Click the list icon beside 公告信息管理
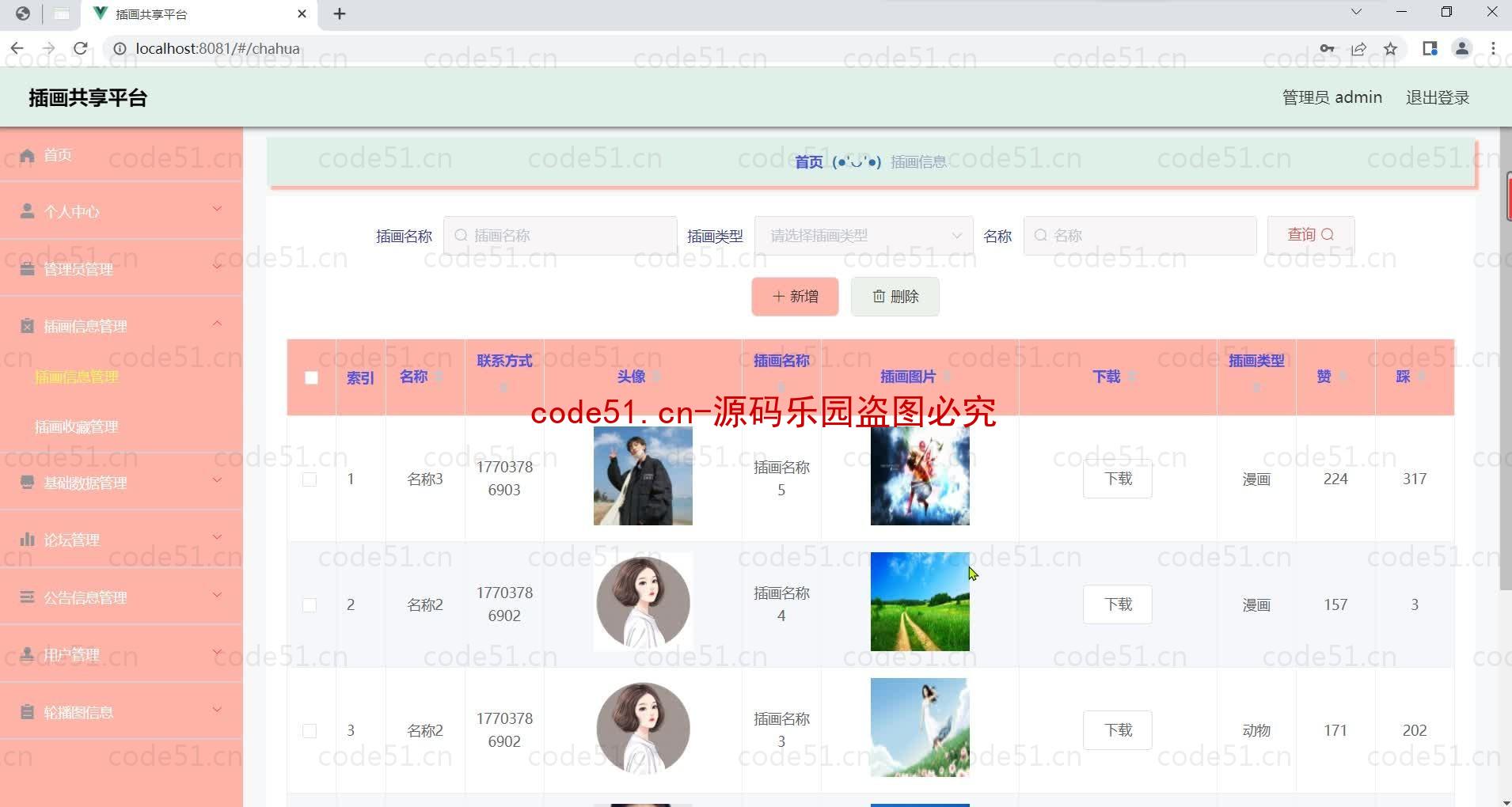The width and height of the screenshot is (1512, 807). [x=28, y=597]
